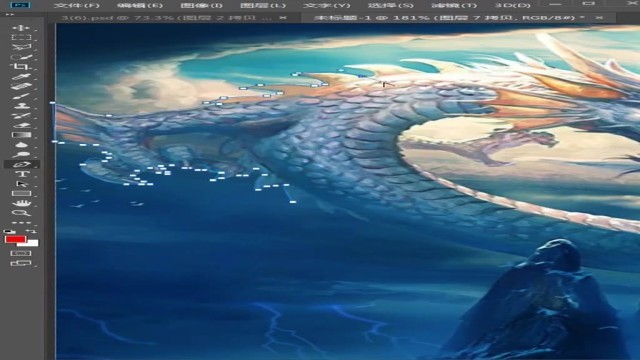Choose the Horizontal Type tool
The image size is (640, 360).
pyautogui.click(x=21, y=174)
